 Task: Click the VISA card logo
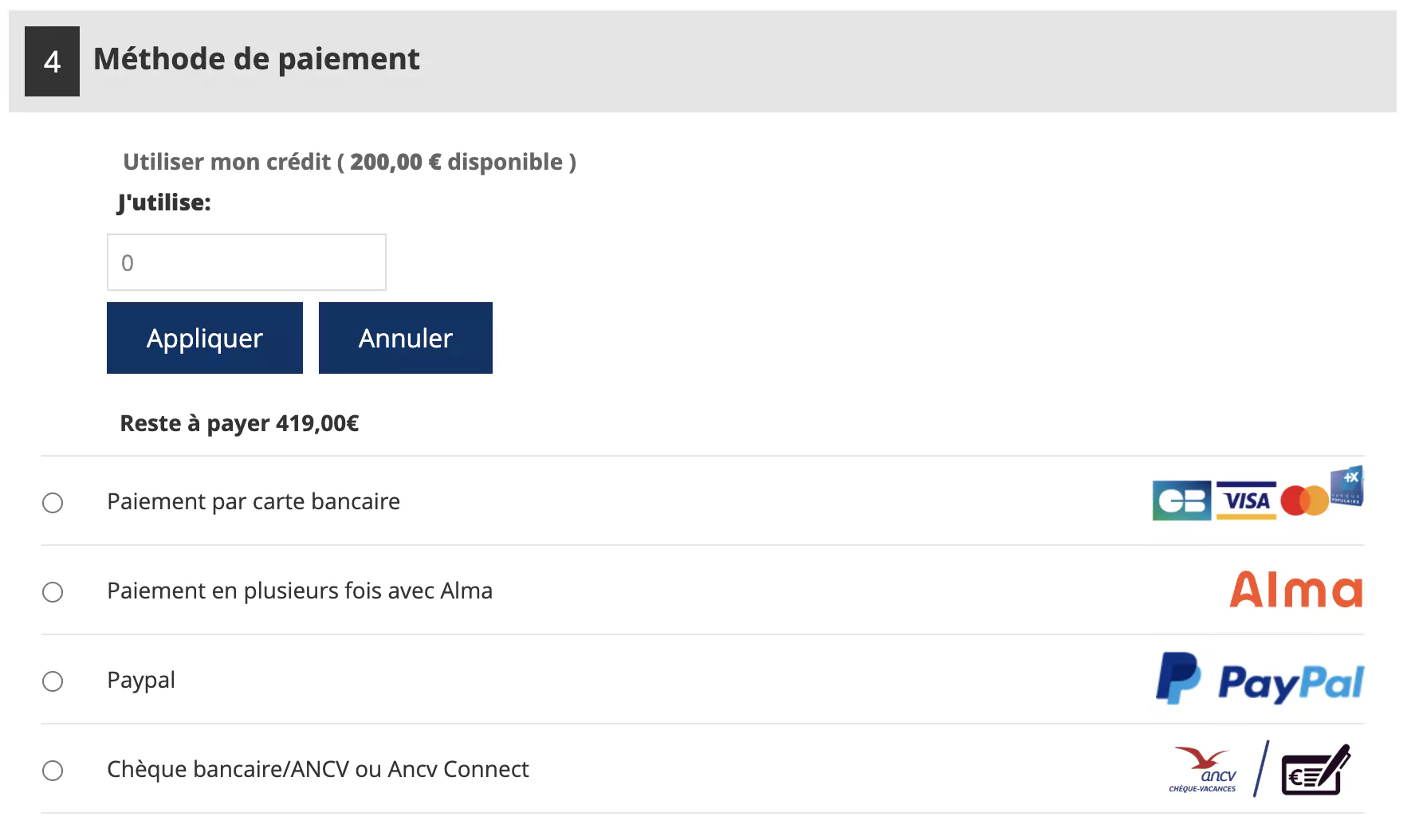(x=1246, y=500)
